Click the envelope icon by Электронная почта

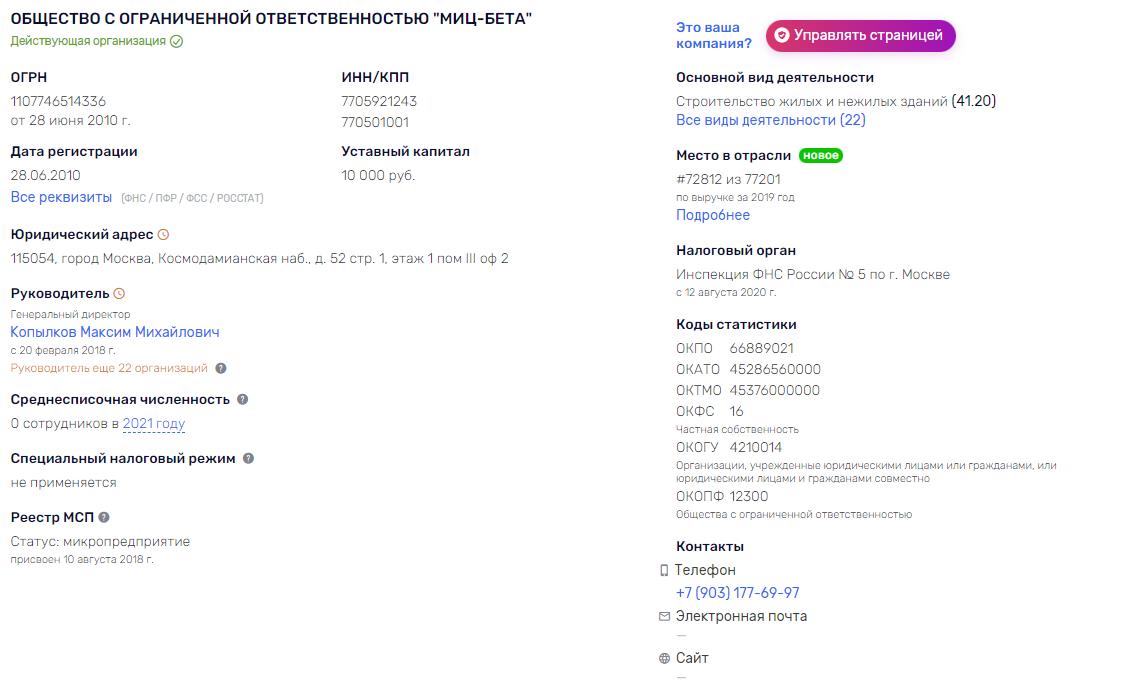click(664, 617)
